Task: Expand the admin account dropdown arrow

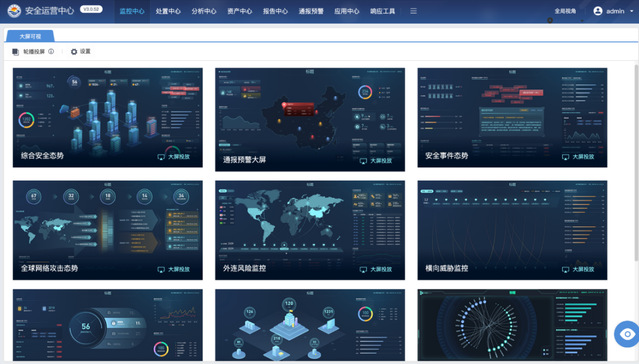Action: tap(632, 11)
